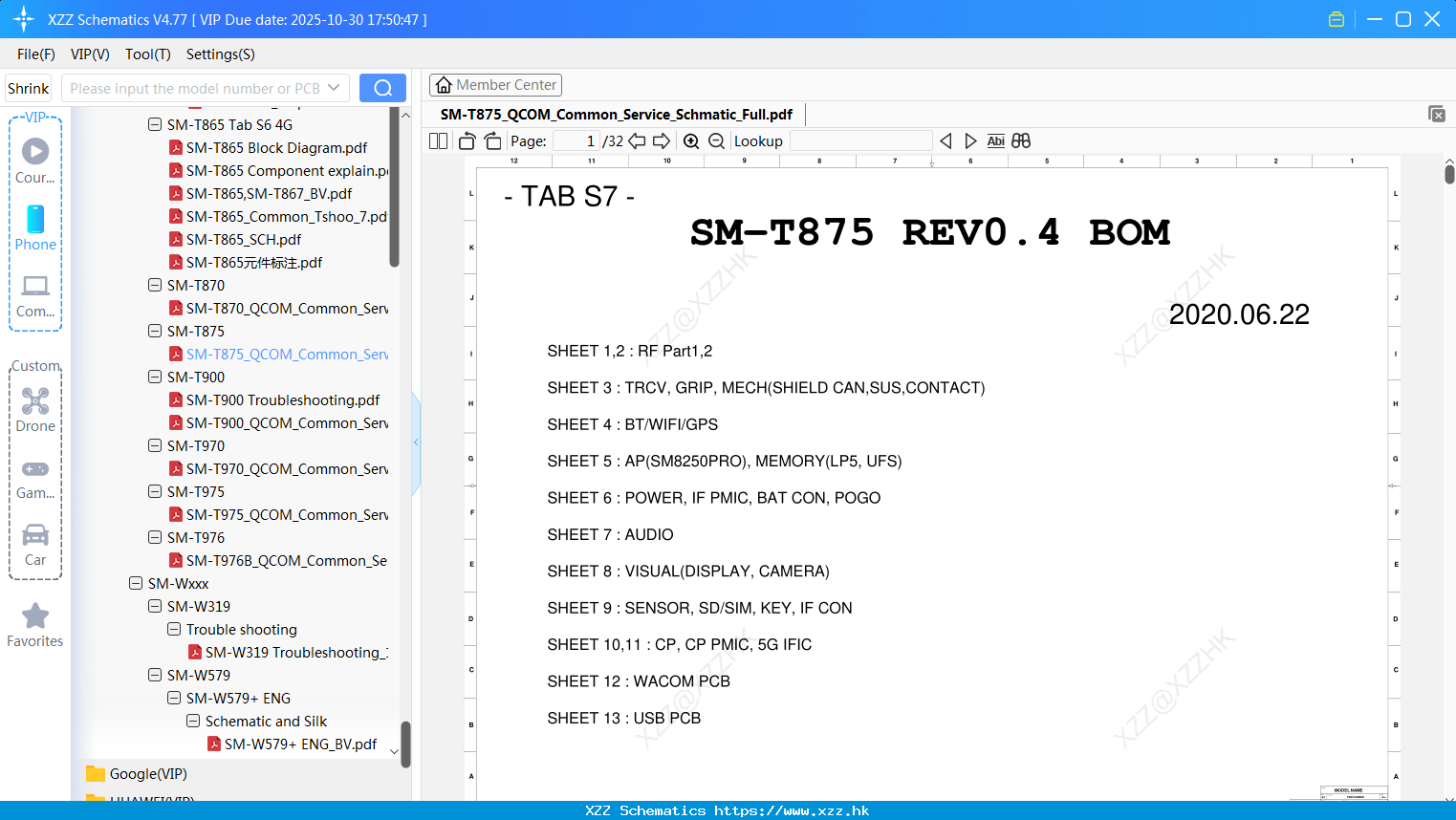
Task: Open Member Center button
Action: coord(495,85)
